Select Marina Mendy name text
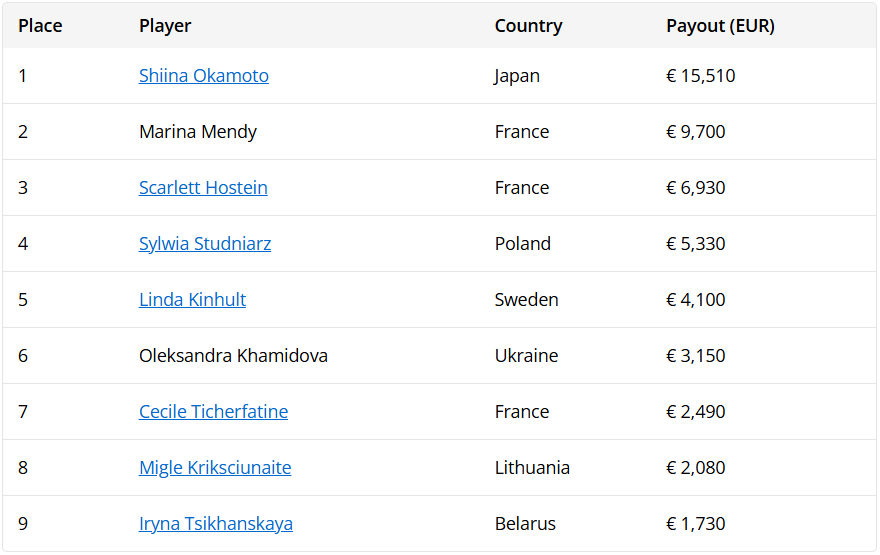Viewport: 880px width, 555px height. click(x=198, y=132)
